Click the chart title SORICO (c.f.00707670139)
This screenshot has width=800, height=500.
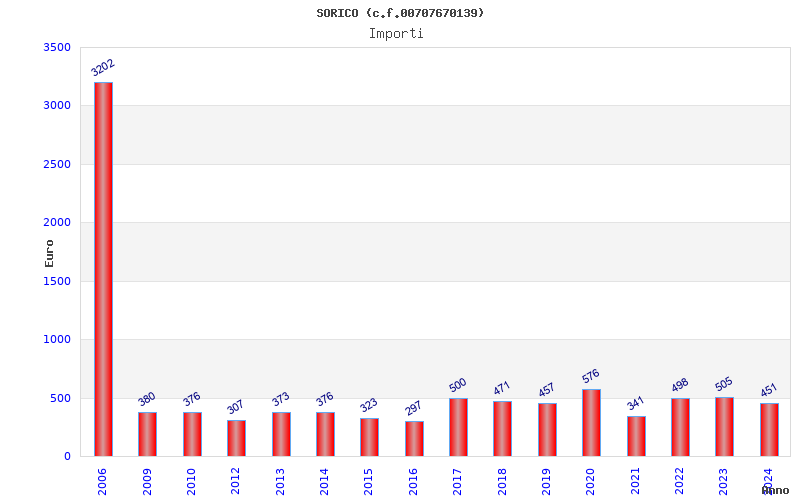pos(400,13)
